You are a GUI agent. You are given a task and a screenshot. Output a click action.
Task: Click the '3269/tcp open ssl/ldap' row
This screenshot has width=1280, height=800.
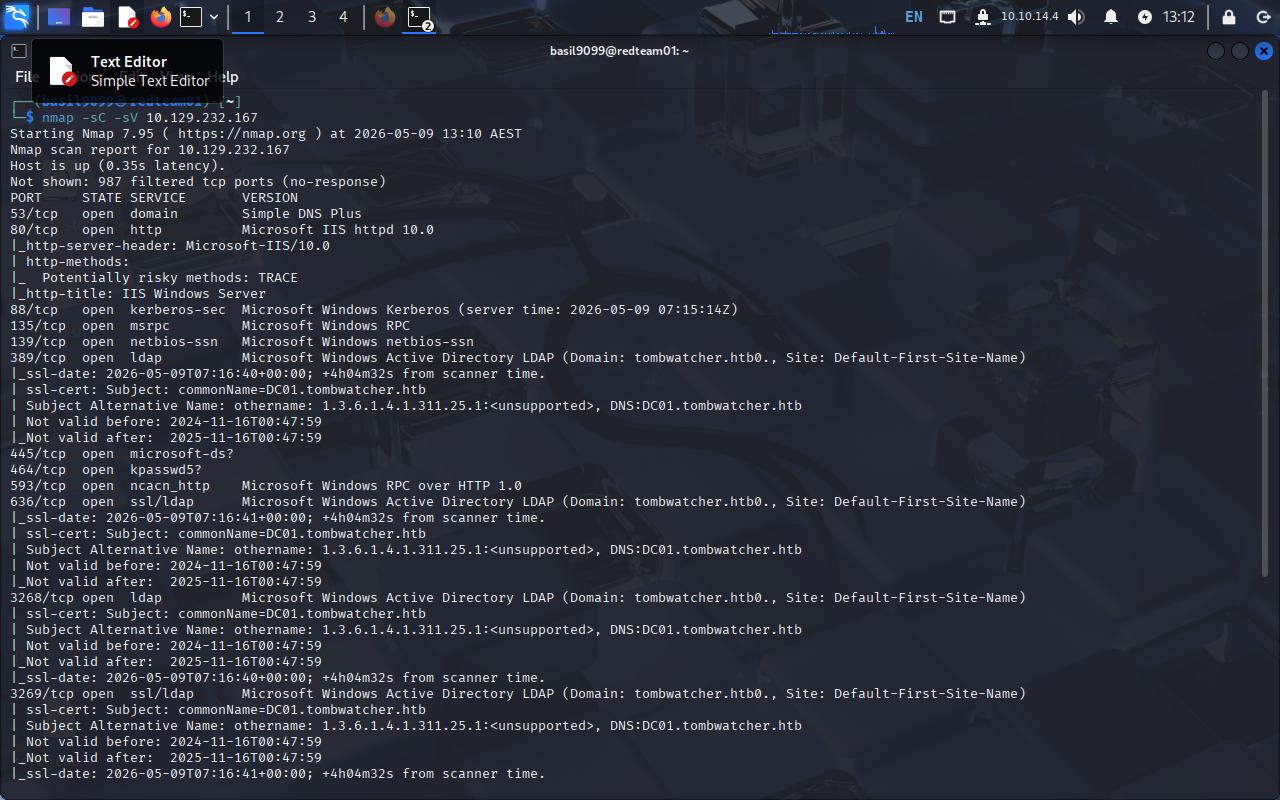click(x=518, y=694)
